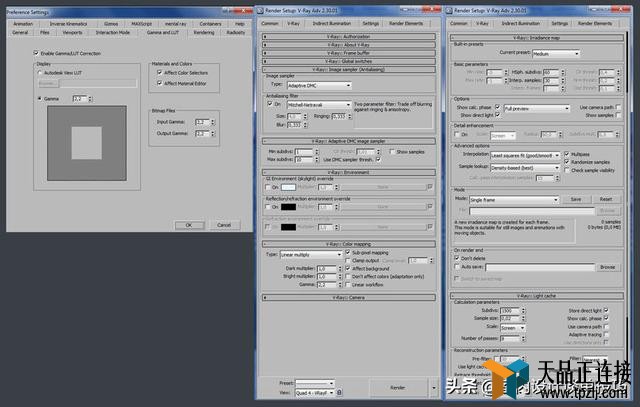Image resolution: width=640 pixels, height=407 pixels.
Task: Expand the V-Ray:: Authorization rollout
Action: click(x=349, y=37)
